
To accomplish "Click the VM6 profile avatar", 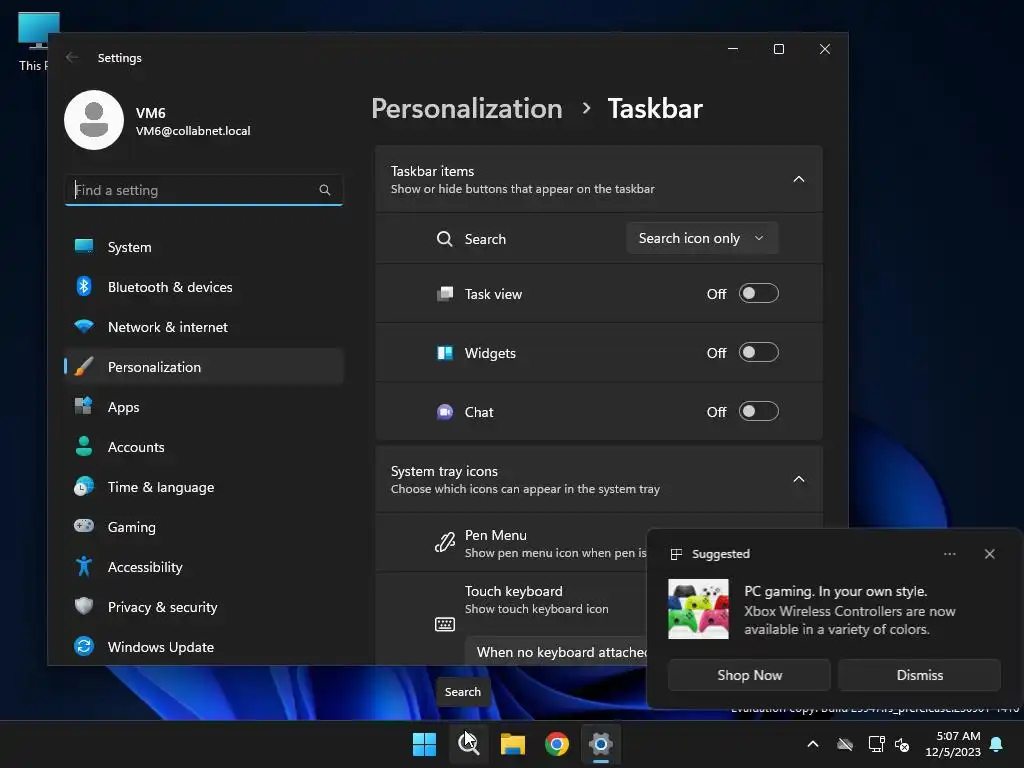I will tap(94, 120).
